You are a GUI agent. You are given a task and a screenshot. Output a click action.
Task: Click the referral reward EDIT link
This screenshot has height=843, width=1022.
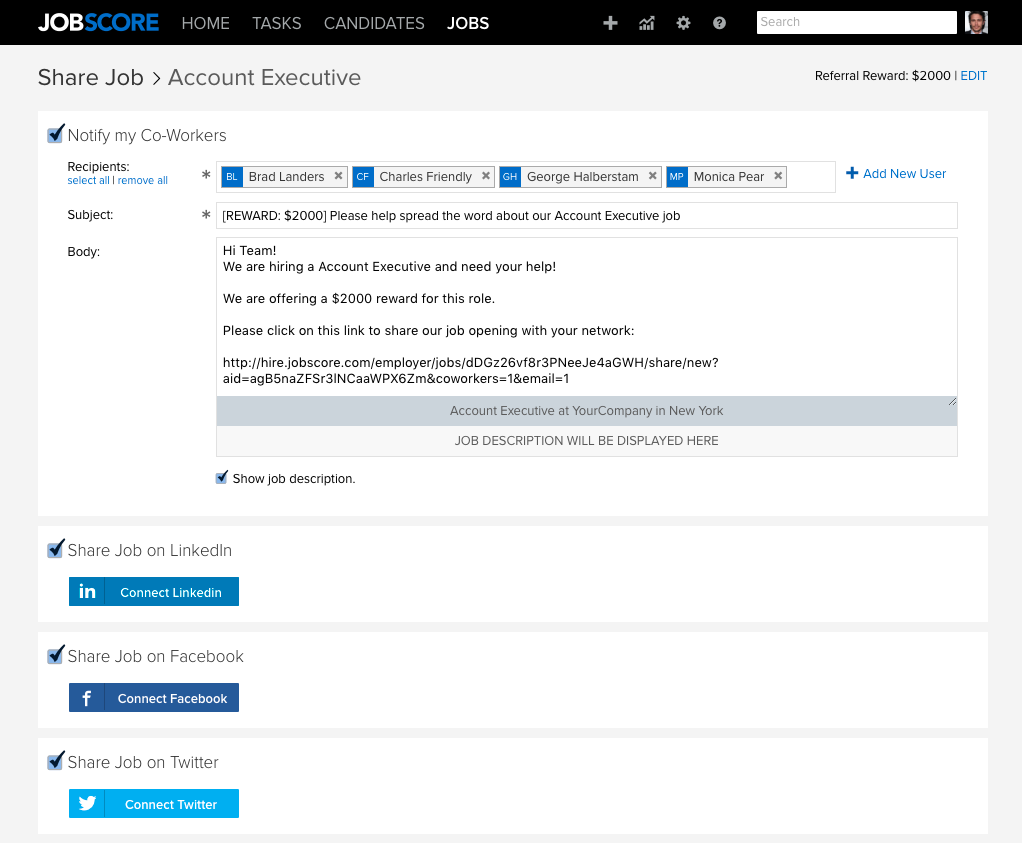973,76
